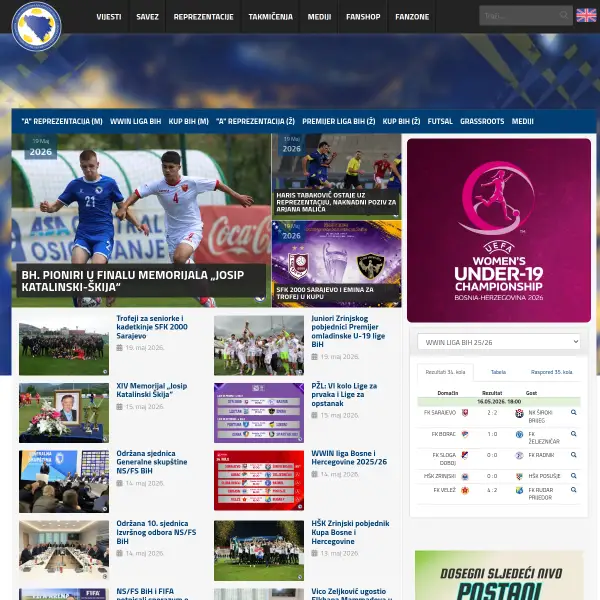600x600 pixels.
Task: Open FK Borac match details magnifier icon
Action: coord(574,434)
